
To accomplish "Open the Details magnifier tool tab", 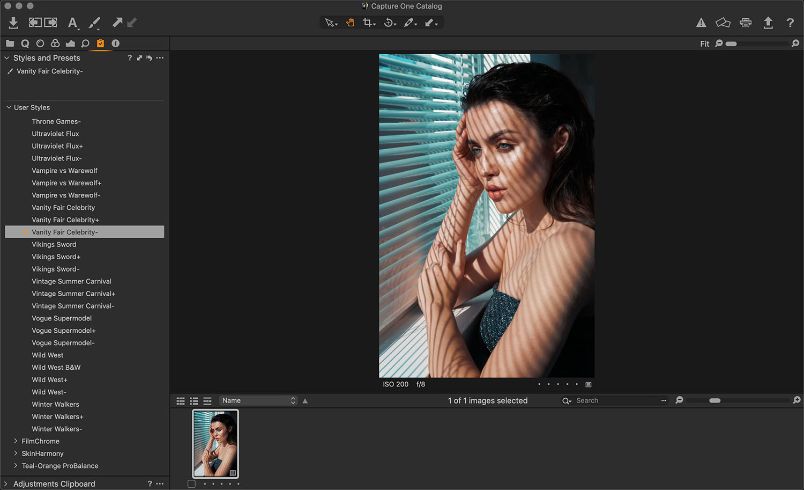I will pos(85,44).
